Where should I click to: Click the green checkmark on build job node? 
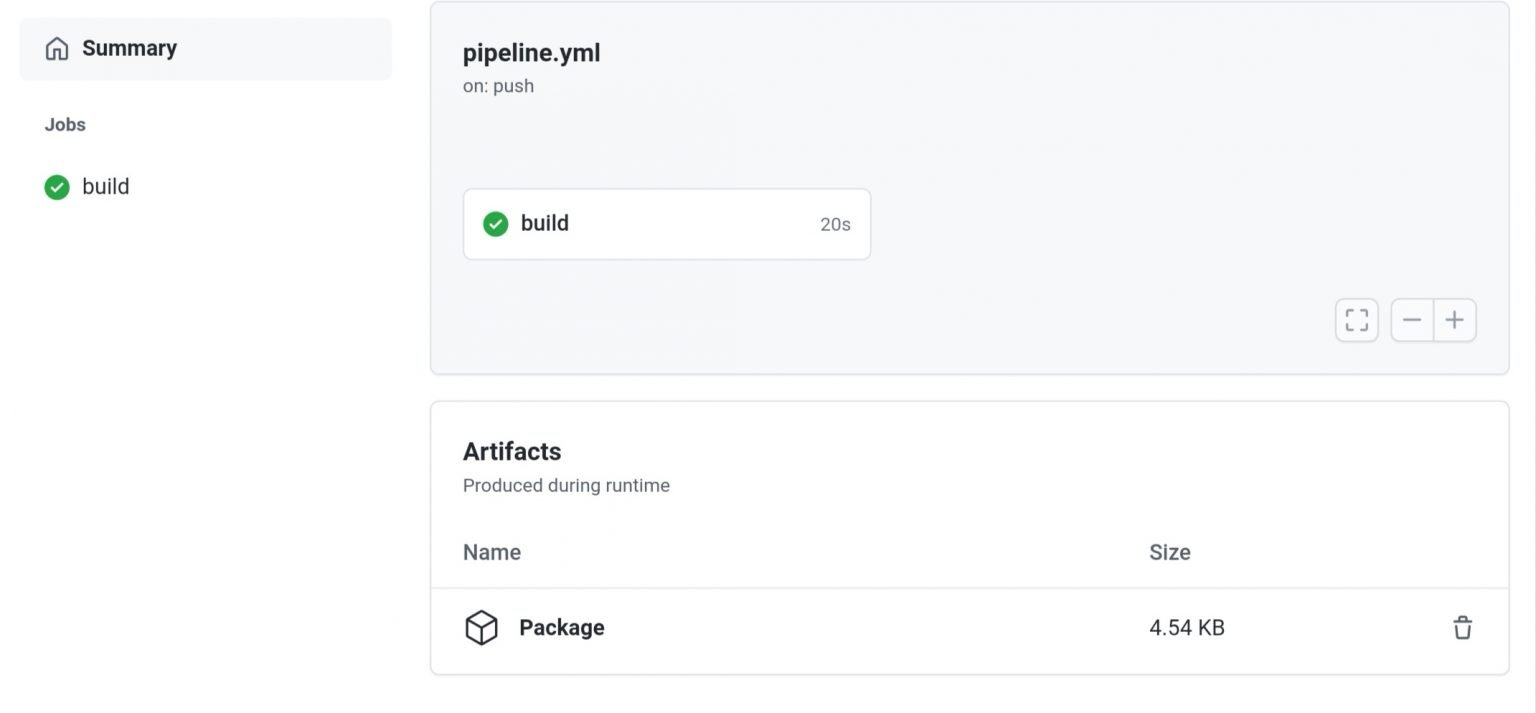(495, 224)
